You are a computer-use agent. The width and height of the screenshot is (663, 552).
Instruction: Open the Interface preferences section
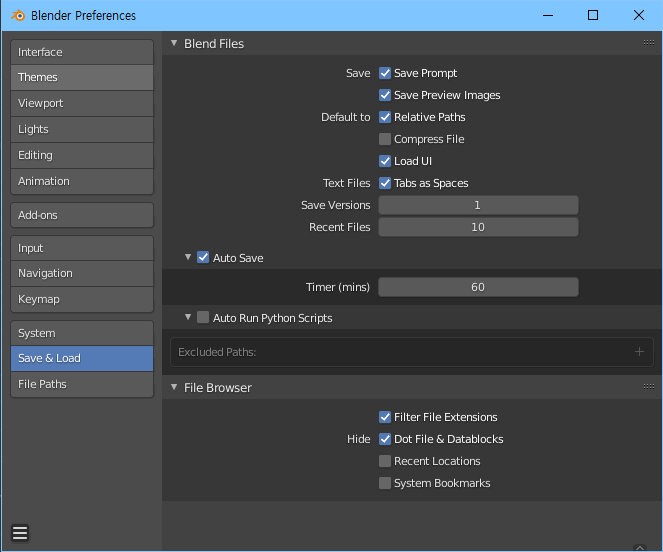(x=82, y=52)
